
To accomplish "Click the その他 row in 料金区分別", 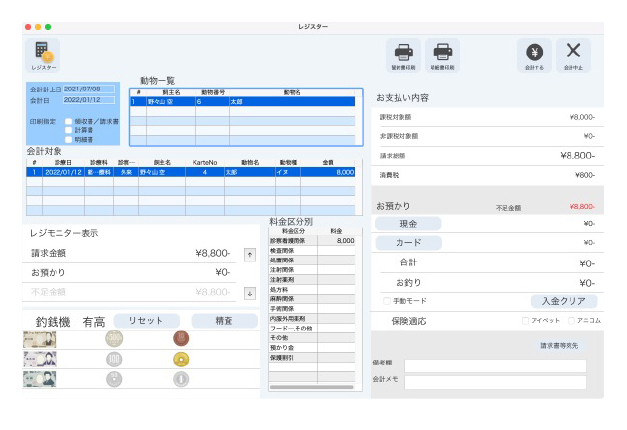I will coord(312,338).
